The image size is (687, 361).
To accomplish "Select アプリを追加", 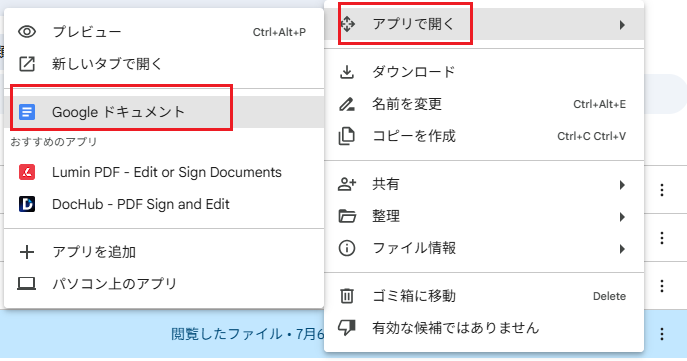I will tap(164, 252).
